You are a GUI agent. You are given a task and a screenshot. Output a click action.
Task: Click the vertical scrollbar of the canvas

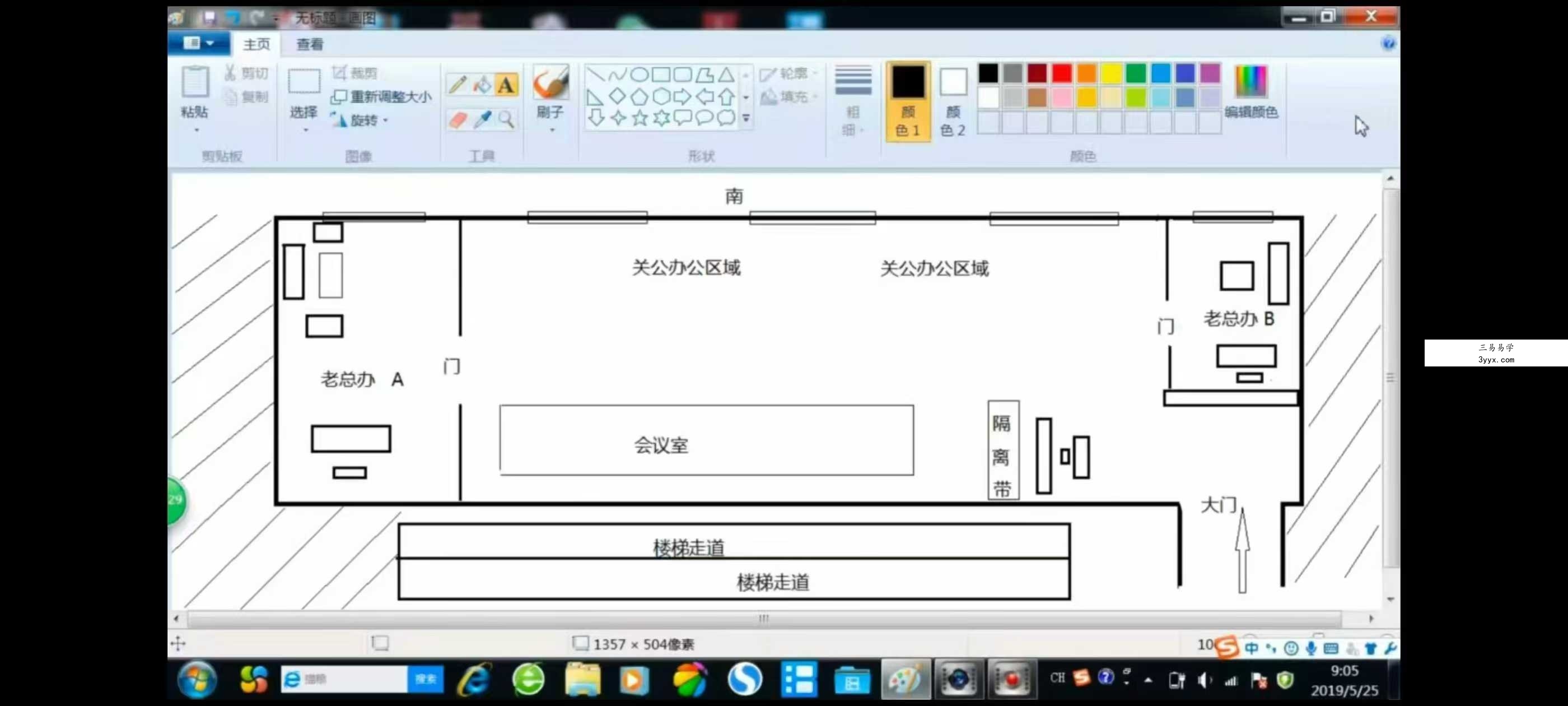[1390, 378]
